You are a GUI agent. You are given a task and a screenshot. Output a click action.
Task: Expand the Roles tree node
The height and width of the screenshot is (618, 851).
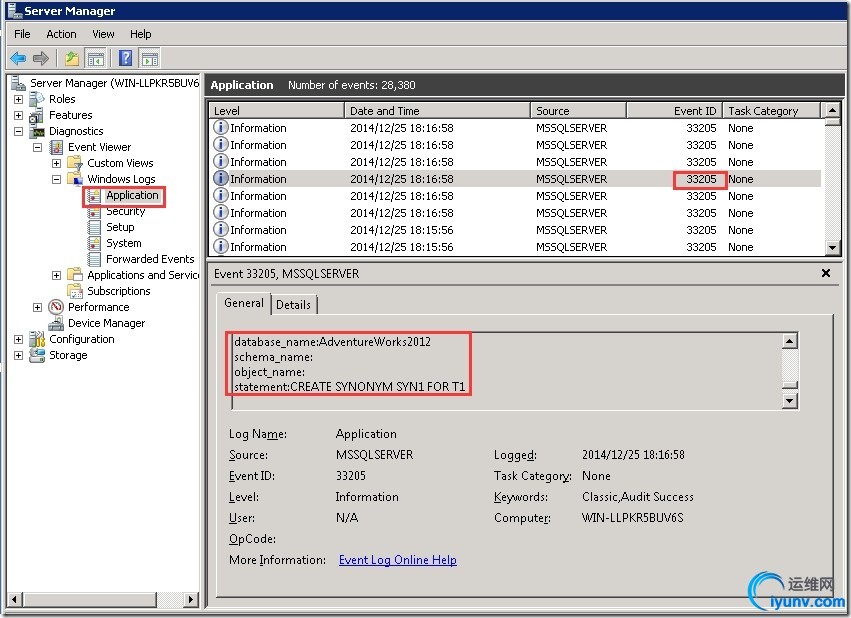pyautogui.click(x=19, y=99)
